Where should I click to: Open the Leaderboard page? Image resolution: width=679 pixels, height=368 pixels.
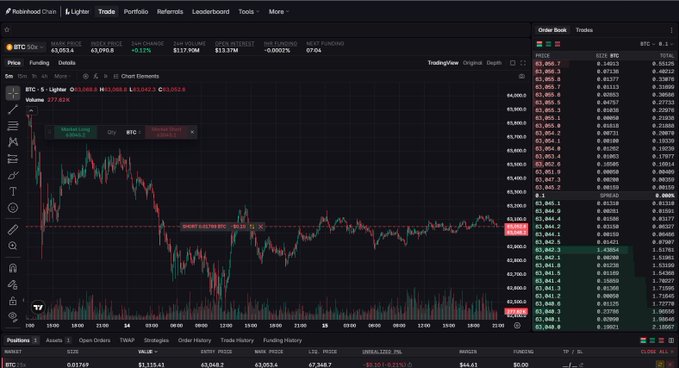click(211, 12)
